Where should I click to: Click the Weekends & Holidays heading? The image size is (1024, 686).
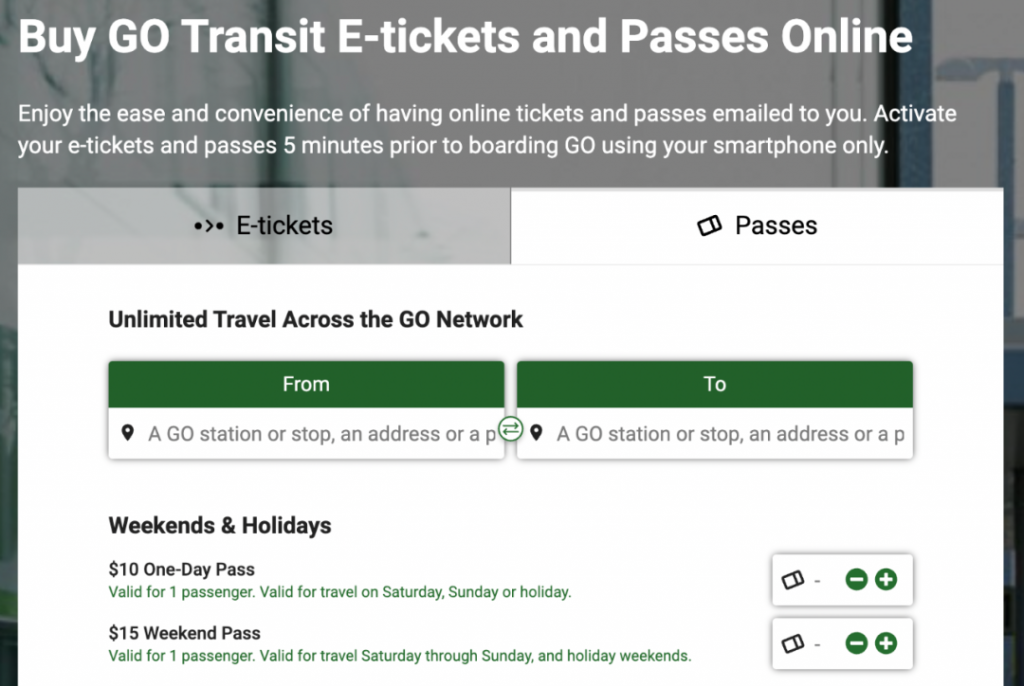point(220,525)
